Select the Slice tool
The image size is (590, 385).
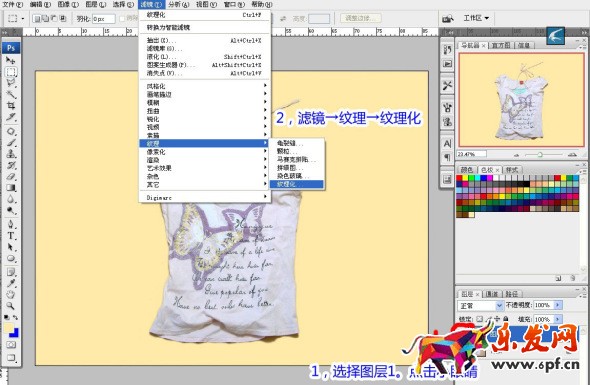[x=11, y=117]
